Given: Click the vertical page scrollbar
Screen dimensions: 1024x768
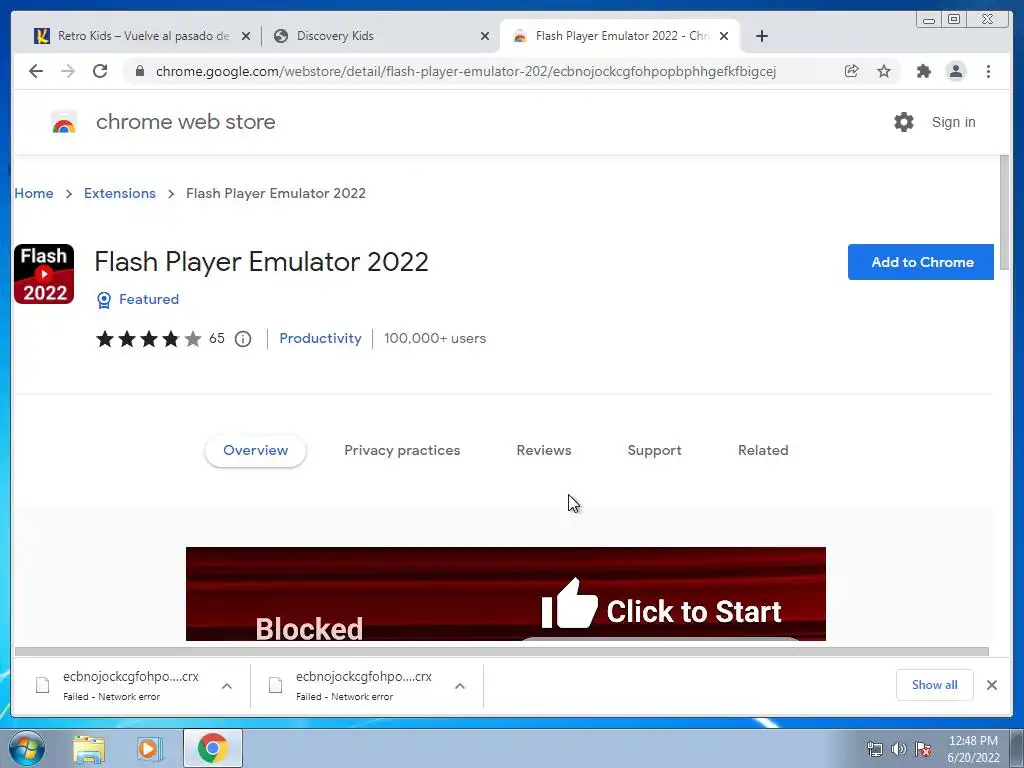Looking at the screenshot, I should coord(1004,212).
